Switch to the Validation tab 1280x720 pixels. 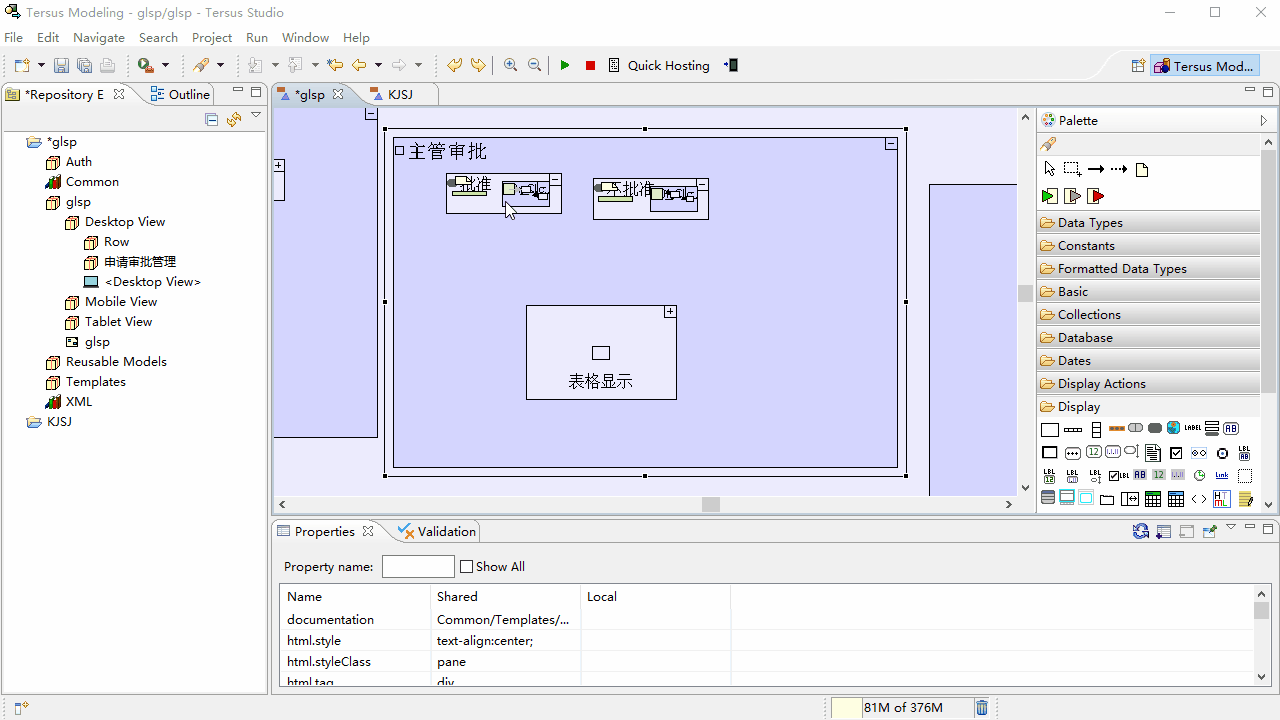[x=437, y=531]
